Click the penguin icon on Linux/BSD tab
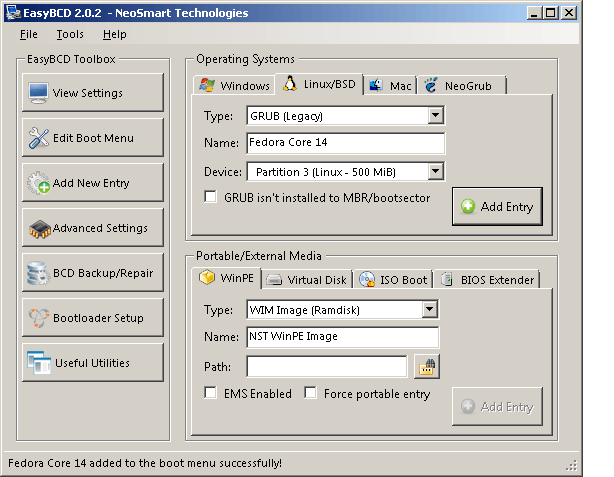The height and width of the screenshot is (477, 614). tap(290, 83)
